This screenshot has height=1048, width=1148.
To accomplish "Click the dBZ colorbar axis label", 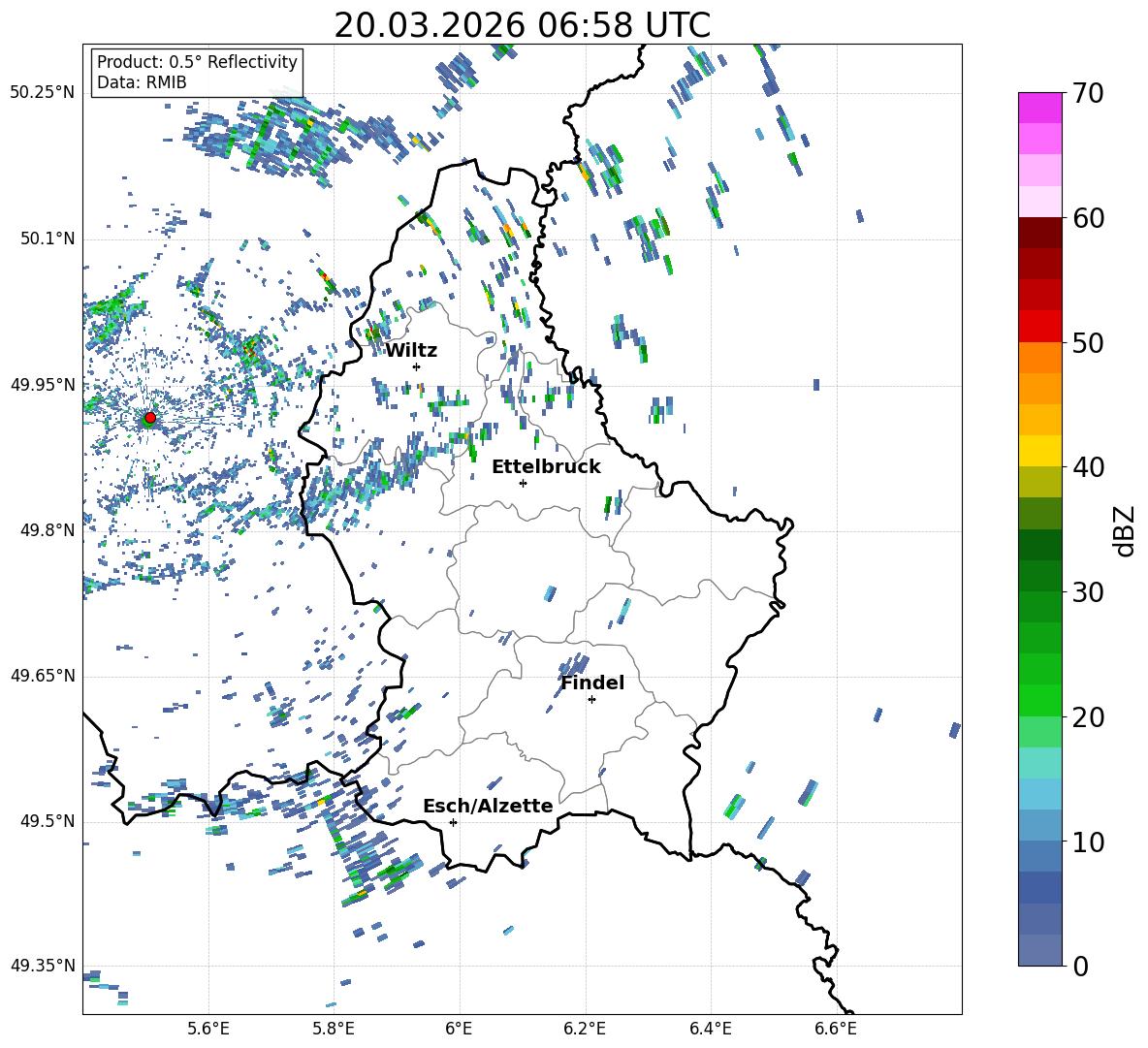I will click(1125, 530).
